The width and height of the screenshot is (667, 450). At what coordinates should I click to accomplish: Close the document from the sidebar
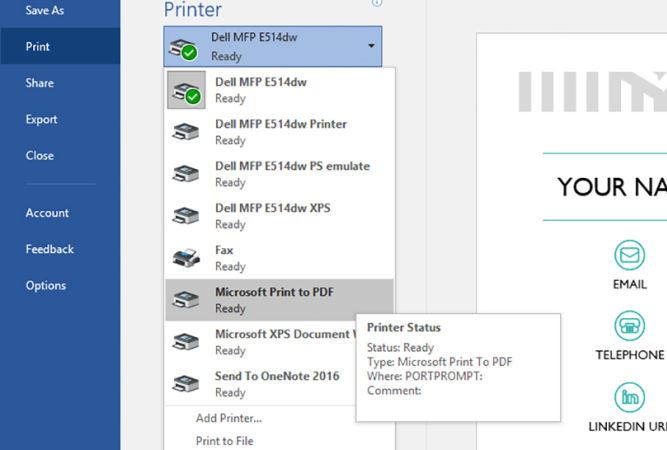[x=40, y=155]
